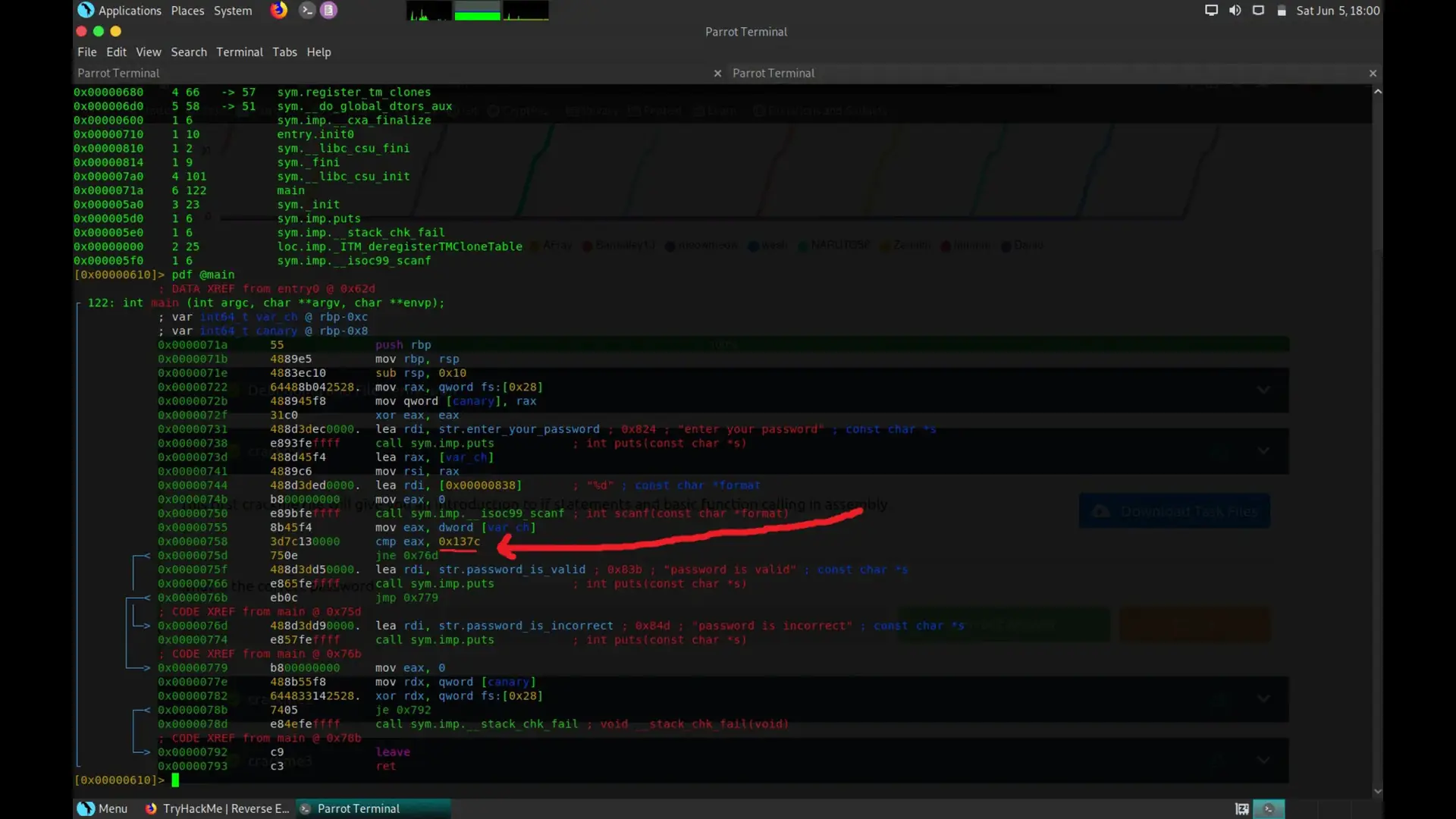
Task: Click the yellow window control button
Action: coord(115,31)
